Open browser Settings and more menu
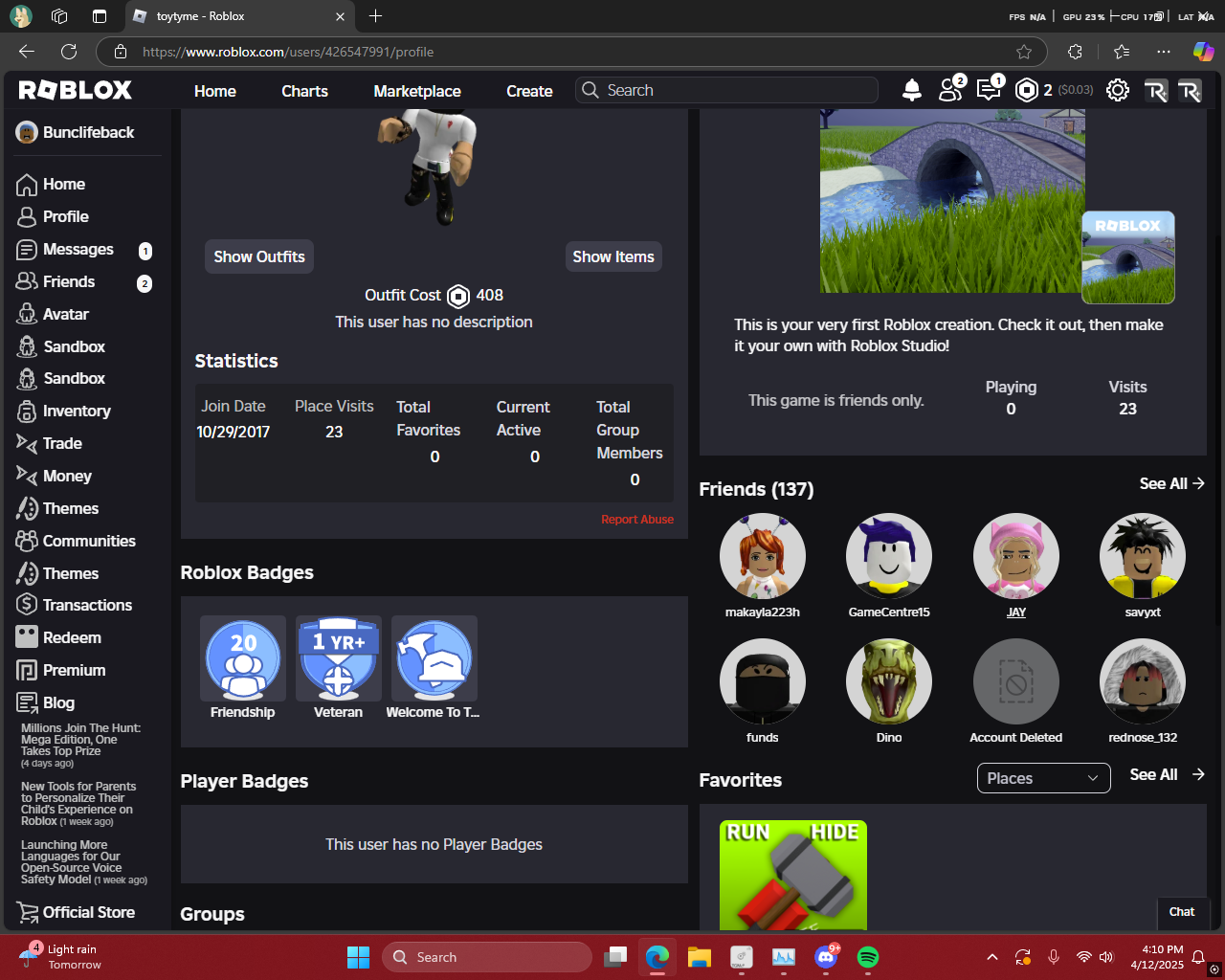 tap(1163, 52)
